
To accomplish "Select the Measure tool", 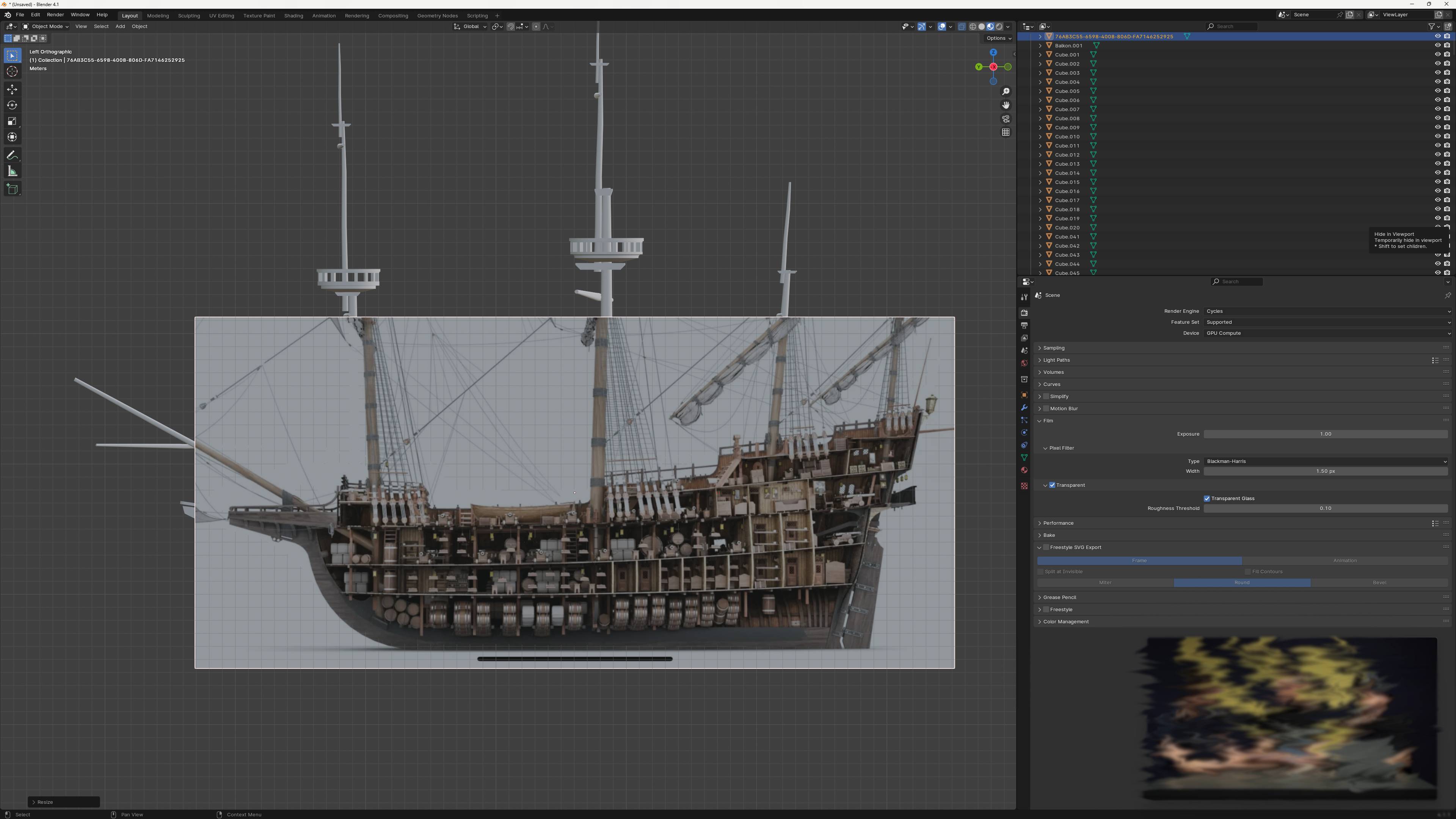I will tap(12, 171).
